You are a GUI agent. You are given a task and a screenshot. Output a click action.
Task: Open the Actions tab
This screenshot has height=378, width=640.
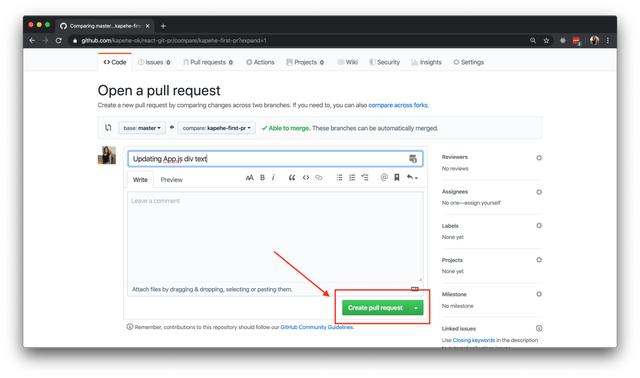pyautogui.click(x=260, y=62)
